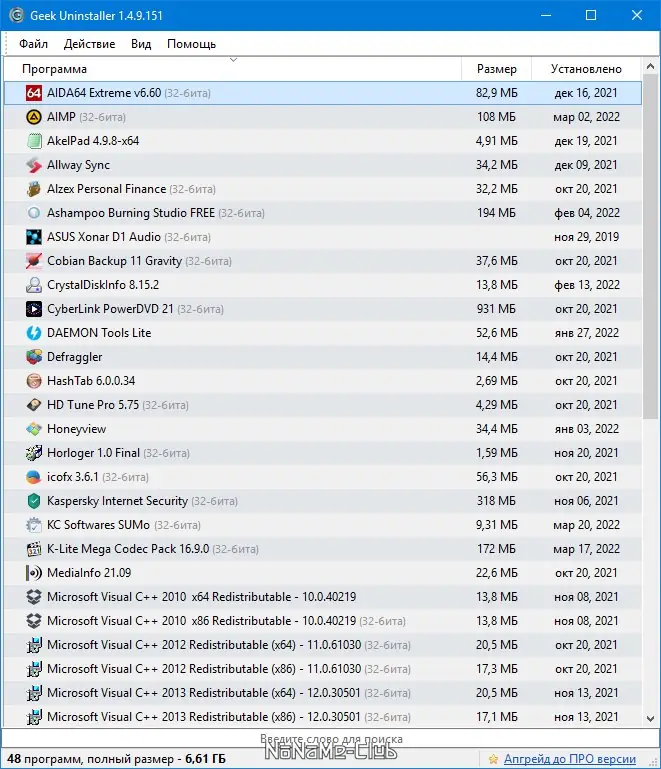Open the Файл menu
The height and width of the screenshot is (769, 661).
(33, 44)
